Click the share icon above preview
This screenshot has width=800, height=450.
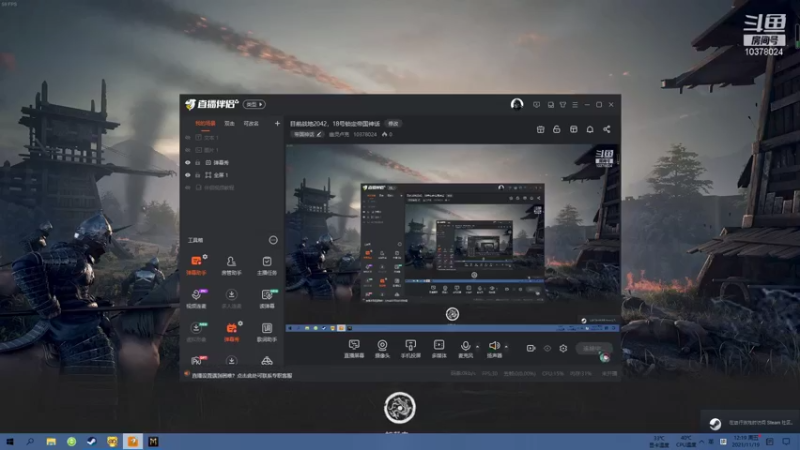click(x=607, y=130)
